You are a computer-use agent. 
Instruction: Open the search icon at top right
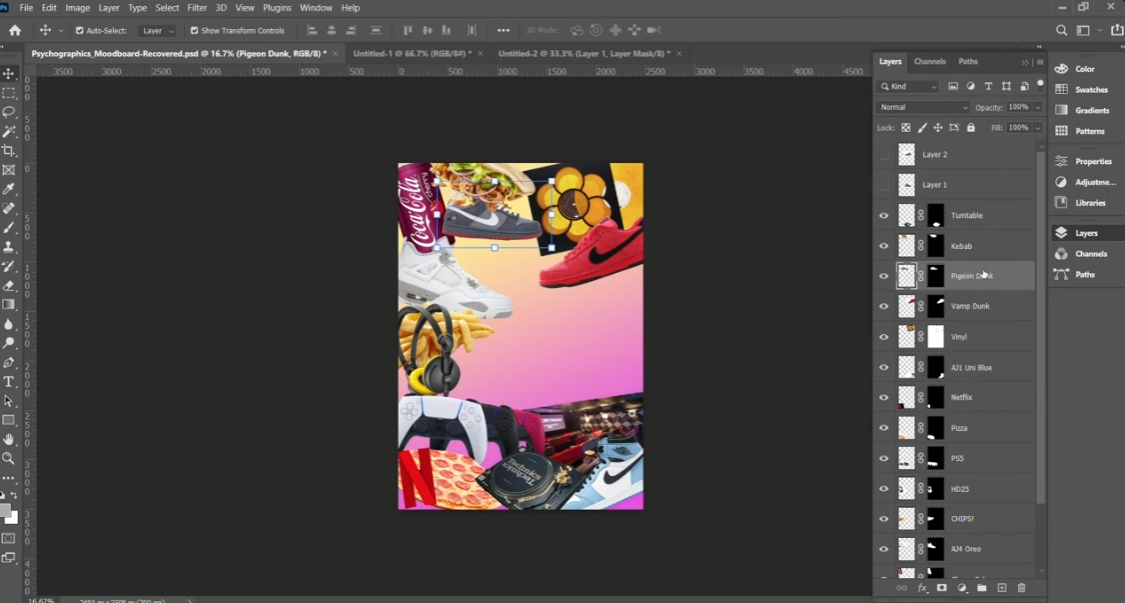click(x=1061, y=30)
